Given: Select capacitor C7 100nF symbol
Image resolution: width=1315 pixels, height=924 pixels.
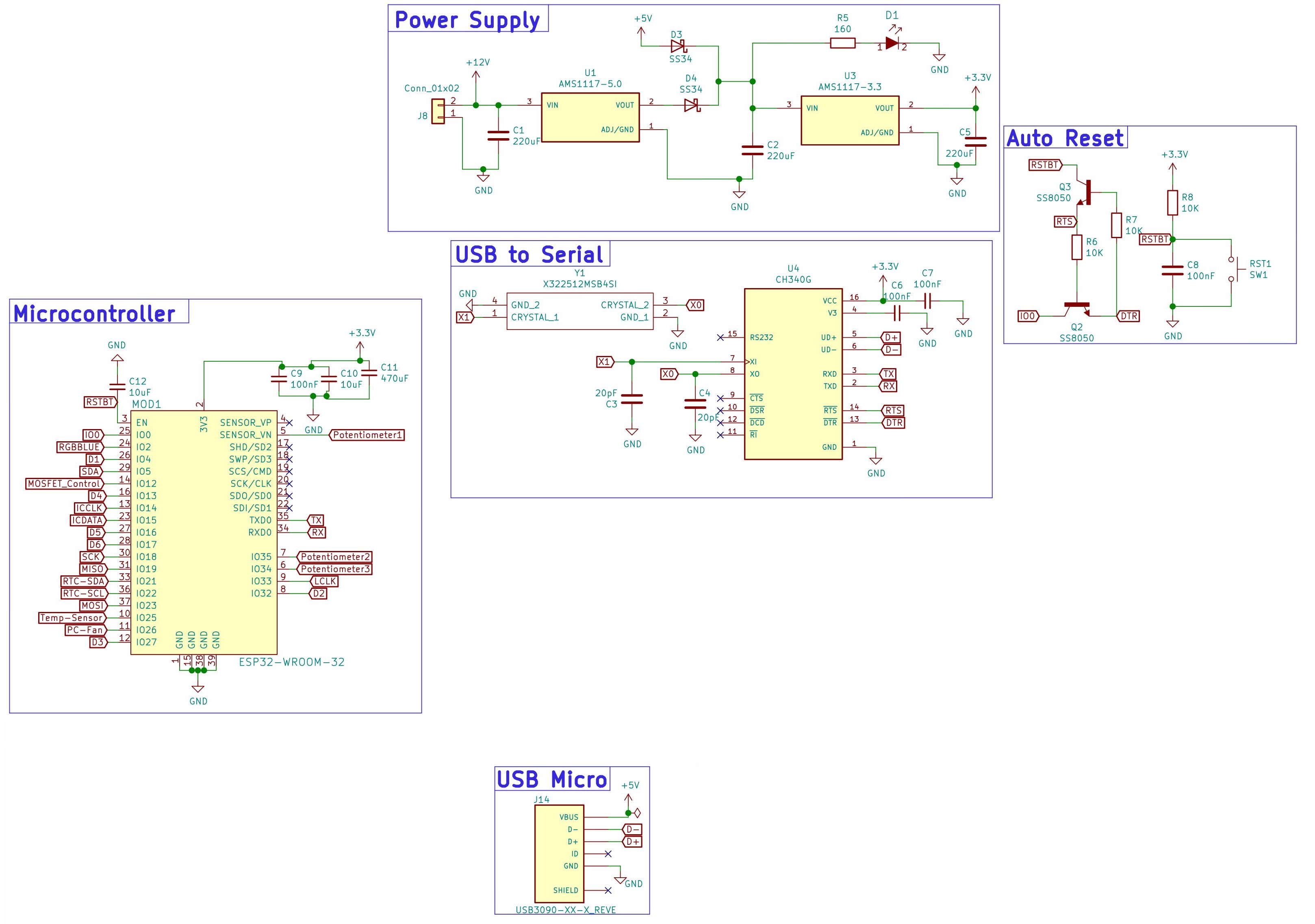Looking at the screenshot, I should [x=928, y=301].
